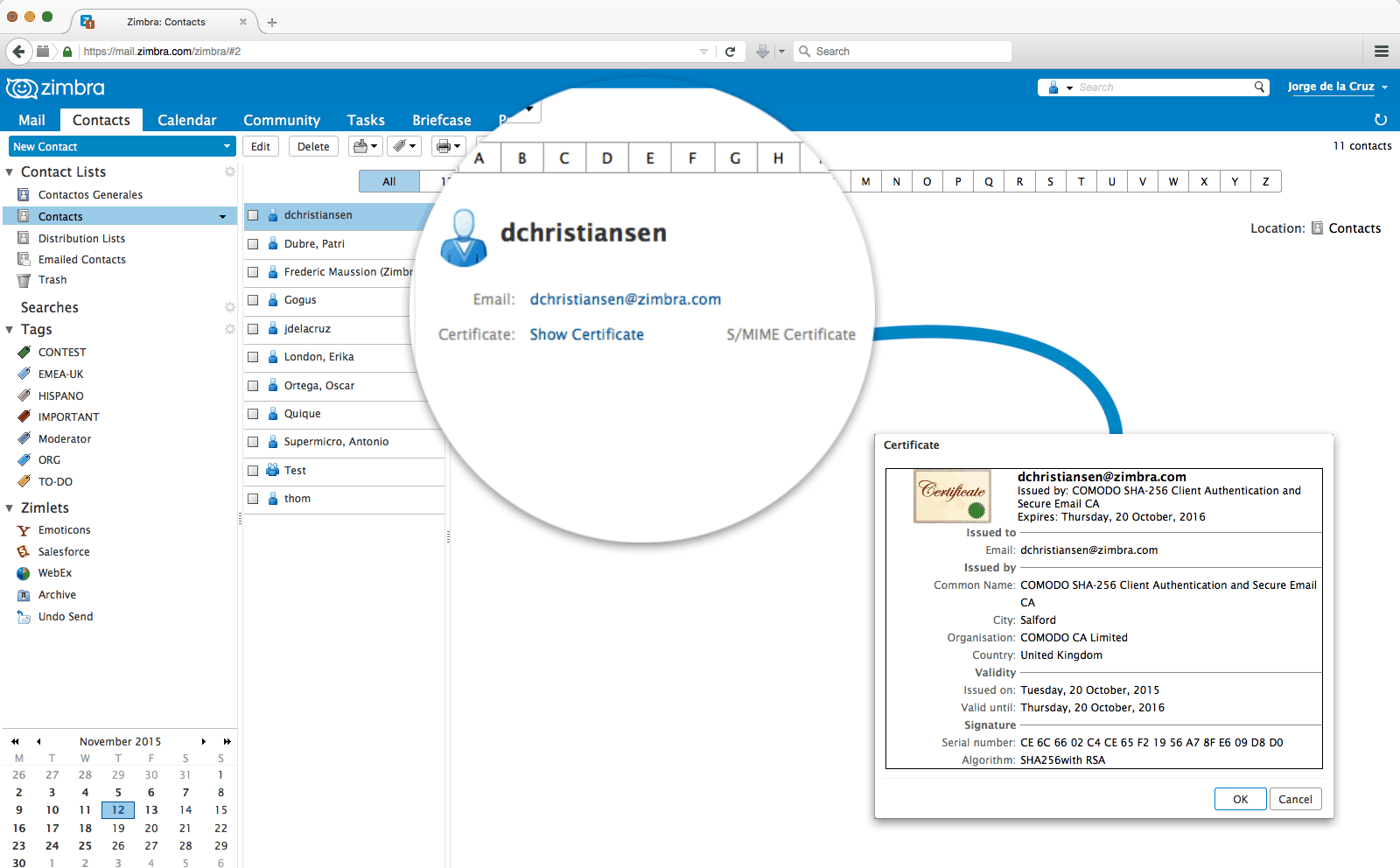Check the Frederic Maussion checkbox

pyautogui.click(x=253, y=272)
